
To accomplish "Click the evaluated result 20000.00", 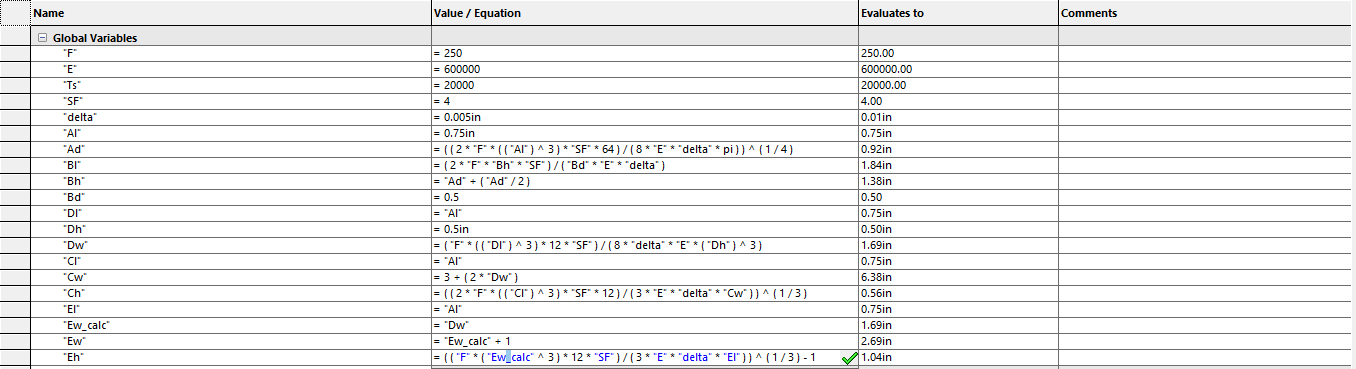I will pyautogui.click(x=958, y=85).
